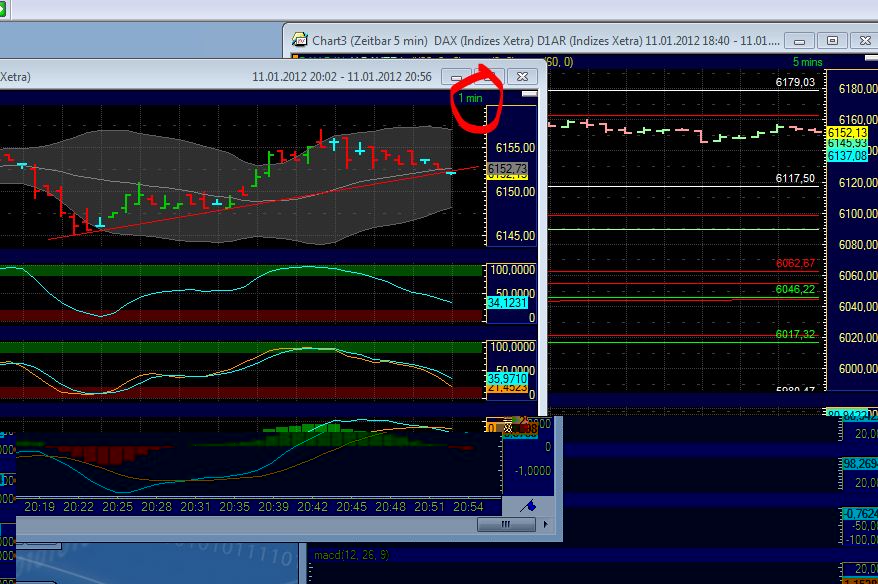Image resolution: width=878 pixels, height=584 pixels.
Task: Click the red 6062,67 support level label
Action: click(795, 263)
